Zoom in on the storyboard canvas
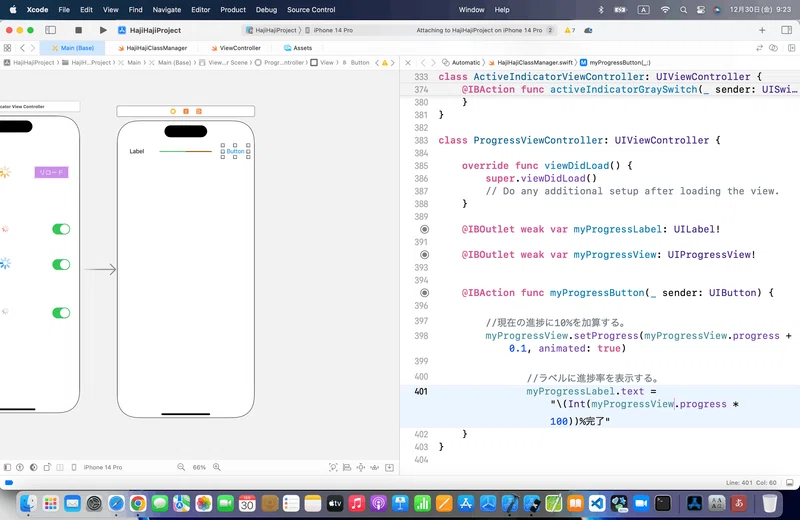Image resolution: width=800 pixels, height=520 pixels. (x=217, y=467)
